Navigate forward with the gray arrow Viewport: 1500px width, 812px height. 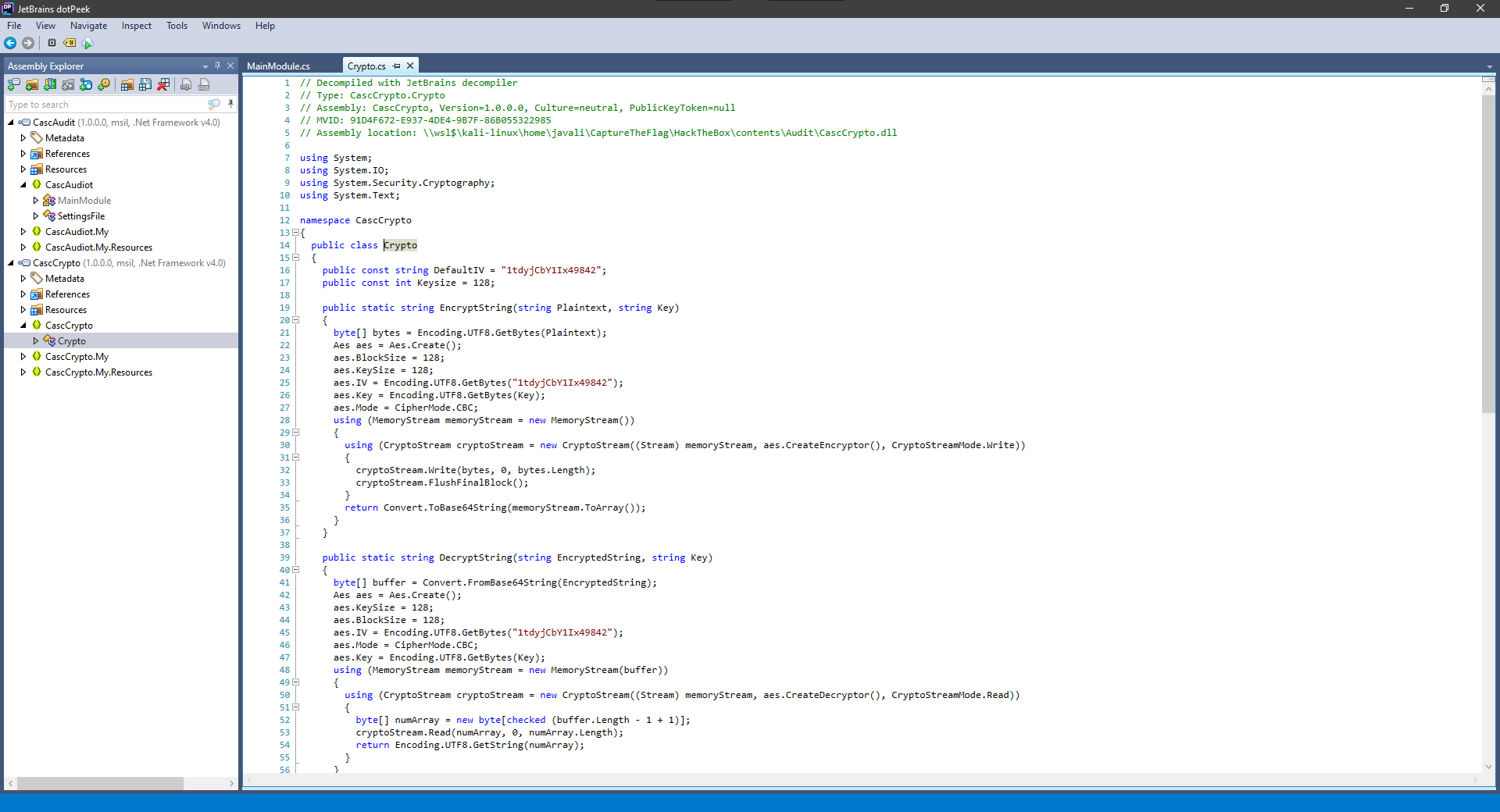(x=28, y=43)
